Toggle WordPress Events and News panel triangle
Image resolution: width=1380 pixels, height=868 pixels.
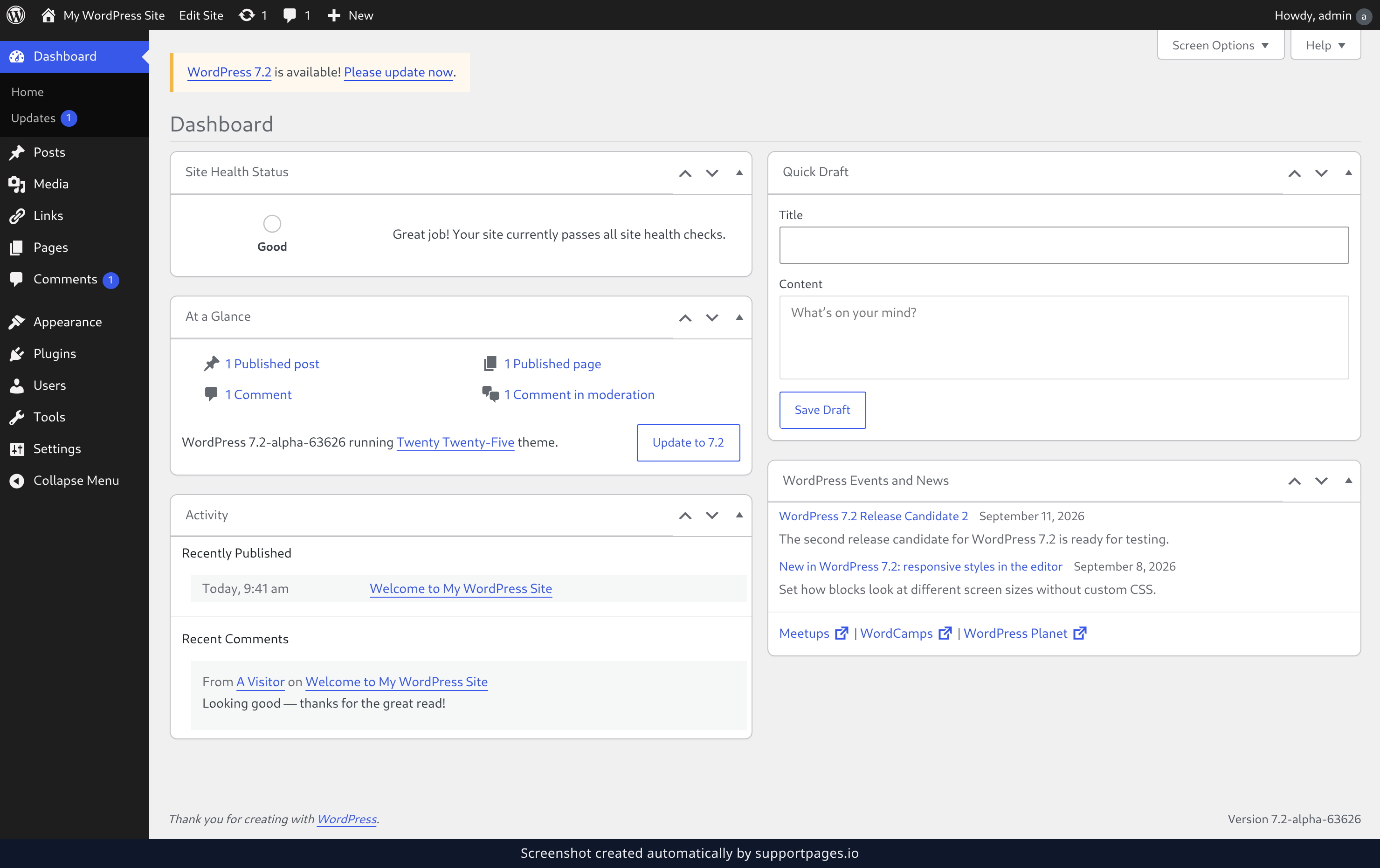1348,480
